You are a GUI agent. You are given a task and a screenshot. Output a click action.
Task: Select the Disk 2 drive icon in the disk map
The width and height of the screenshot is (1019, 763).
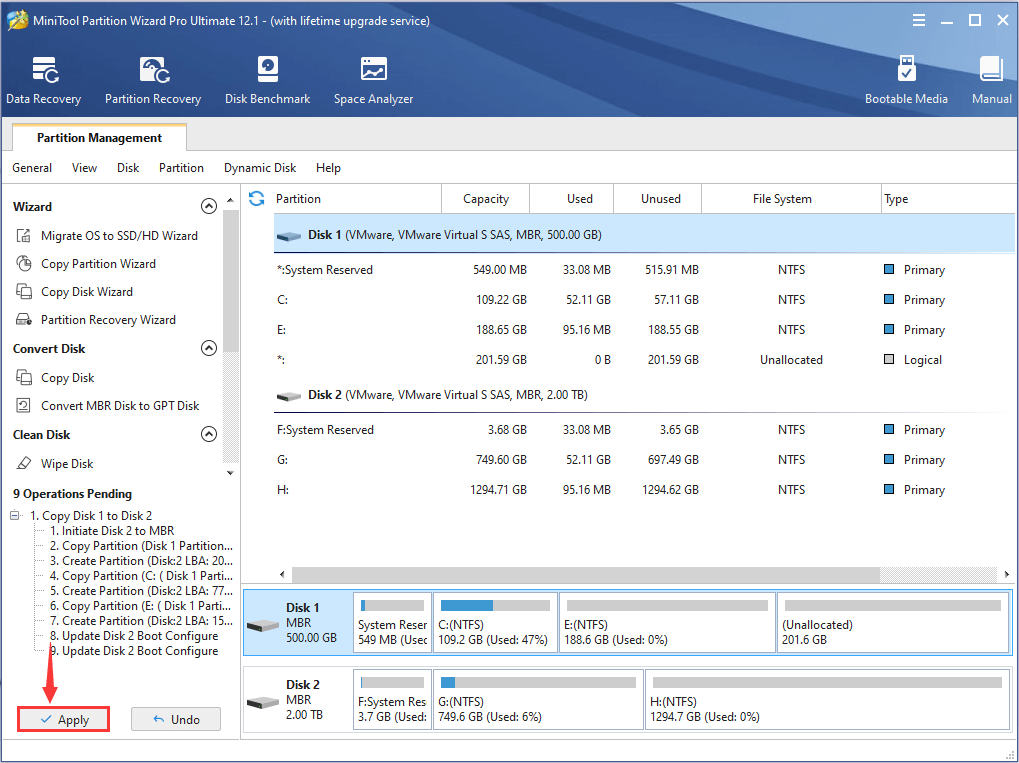tap(263, 703)
